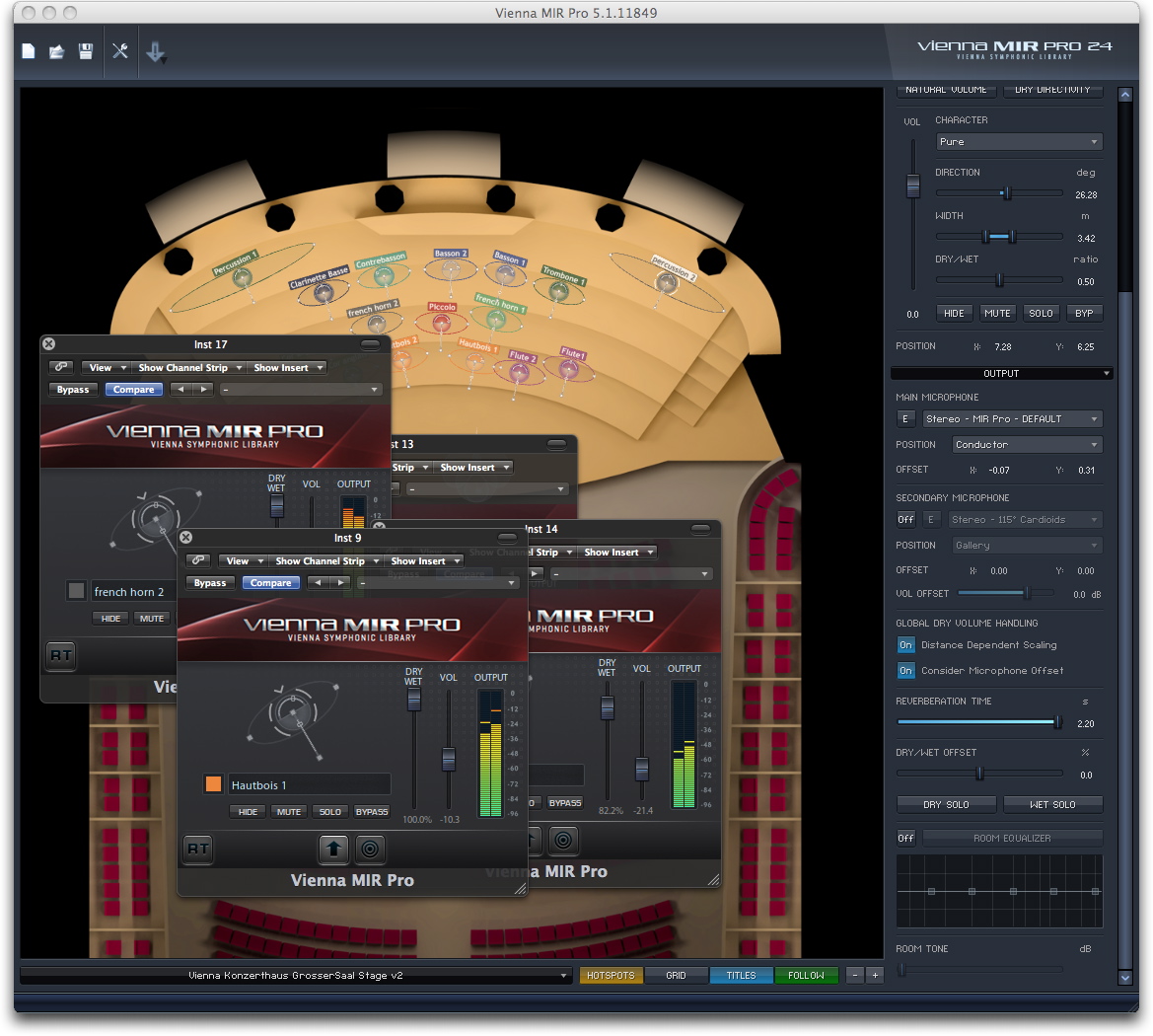Select the Flute 2 instrument on stage
This screenshot has height=1036, width=1153.
tap(520, 372)
